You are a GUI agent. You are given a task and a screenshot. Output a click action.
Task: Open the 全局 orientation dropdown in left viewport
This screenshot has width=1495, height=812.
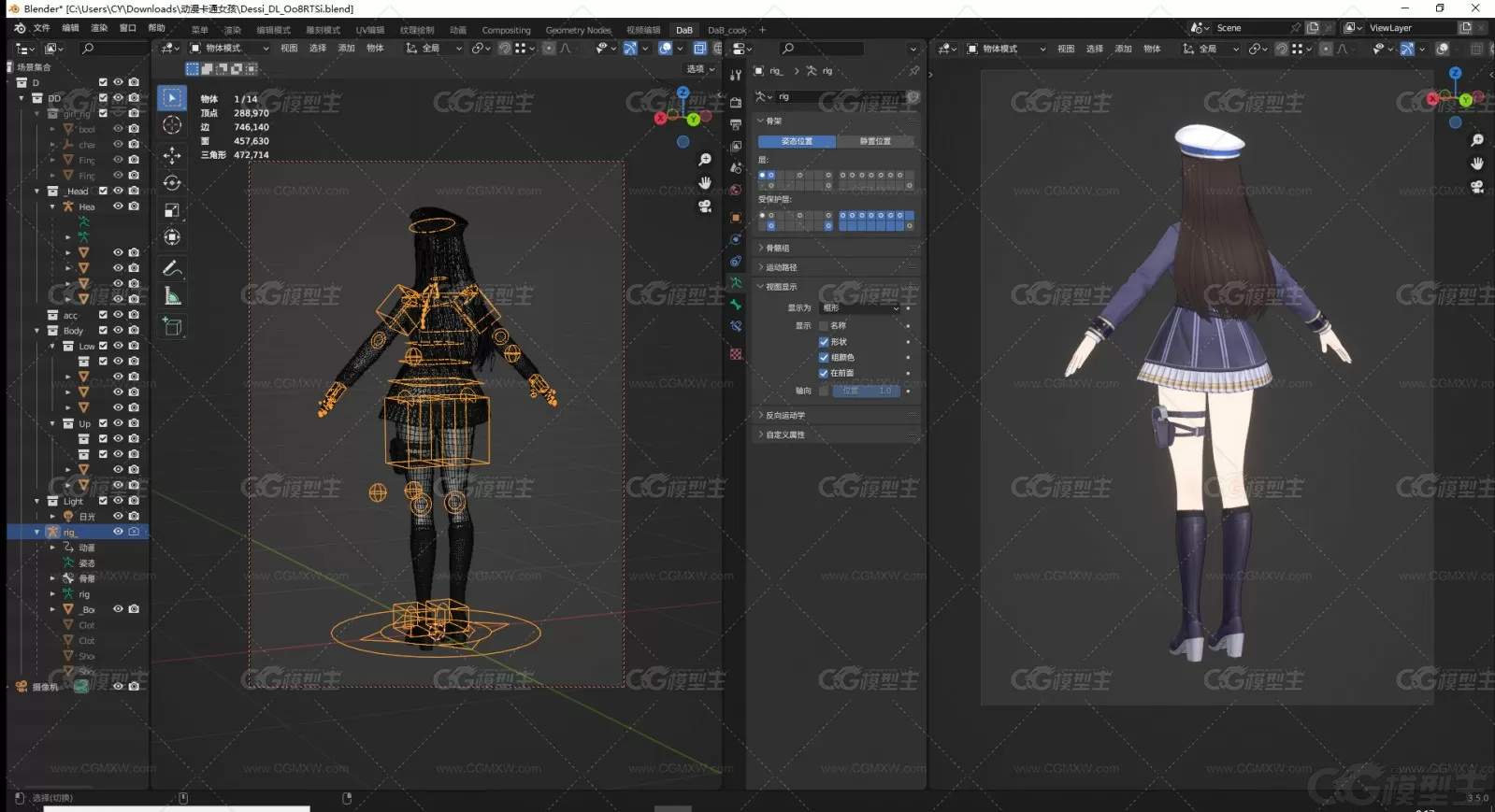coord(434,49)
